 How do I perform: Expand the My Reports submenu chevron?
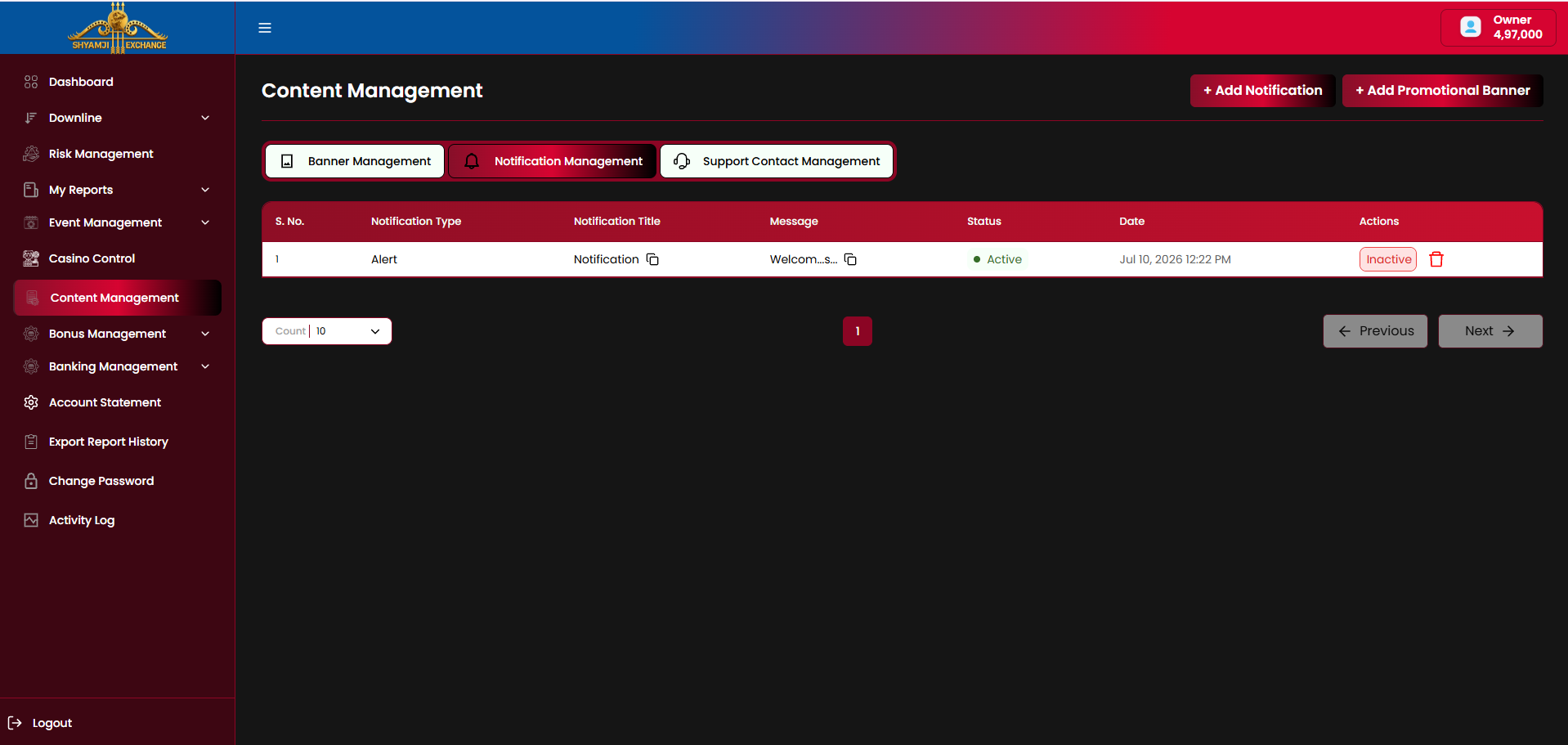[x=205, y=190]
